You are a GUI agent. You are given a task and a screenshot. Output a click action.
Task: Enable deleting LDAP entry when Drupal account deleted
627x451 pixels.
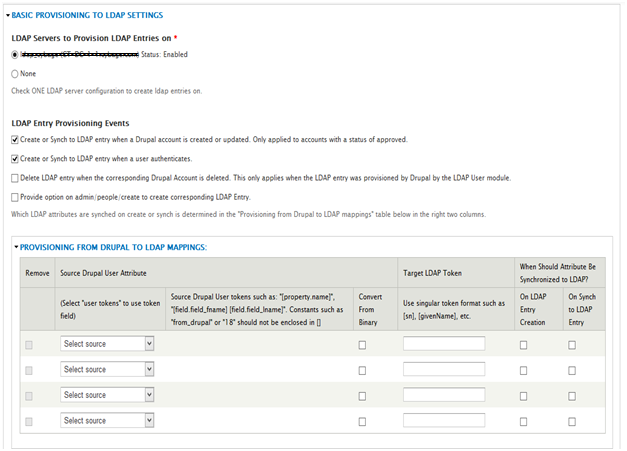[15, 177]
